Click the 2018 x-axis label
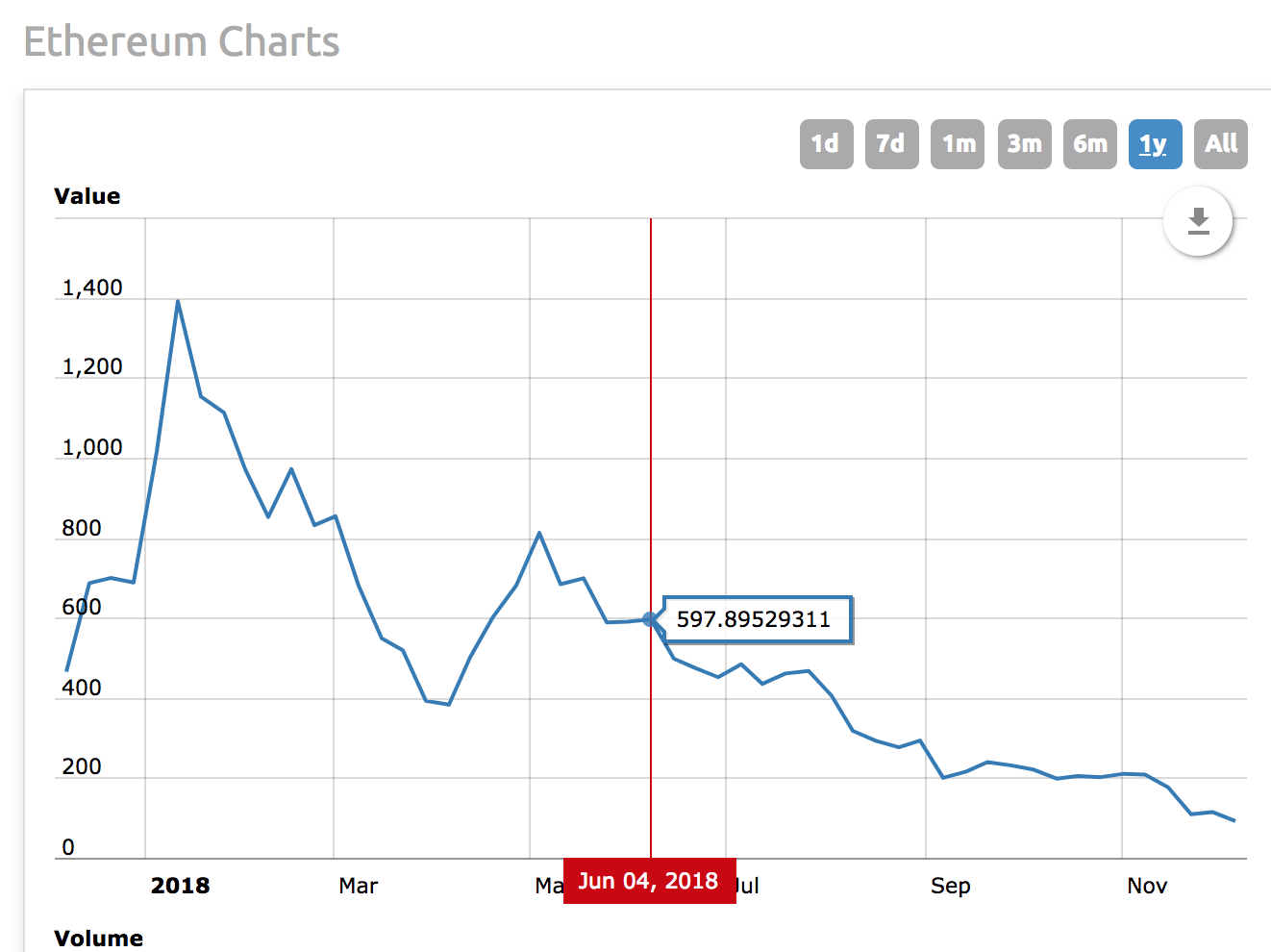The image size is (1271, 952). pos(180,886)
